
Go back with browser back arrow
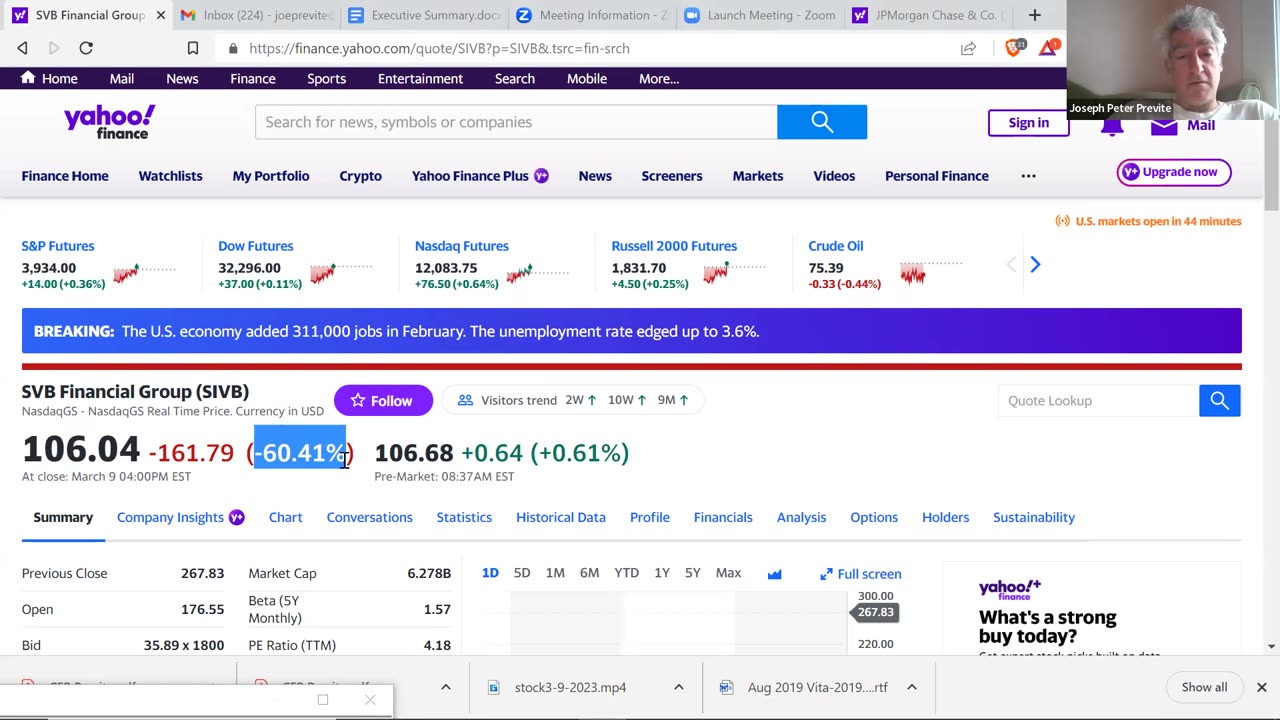pyautogui.click(x=22, y=48)
